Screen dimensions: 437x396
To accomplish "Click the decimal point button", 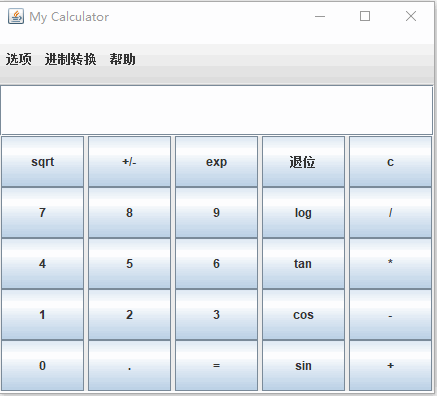I will point(129,366).
